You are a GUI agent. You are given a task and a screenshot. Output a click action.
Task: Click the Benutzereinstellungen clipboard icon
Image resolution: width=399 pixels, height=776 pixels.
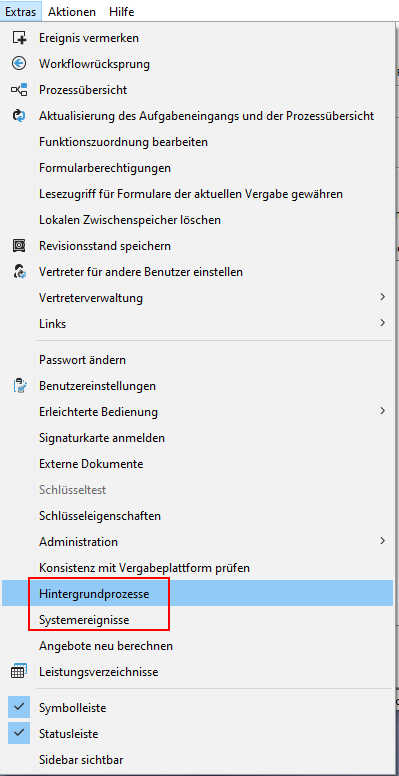tap(19, 386)
